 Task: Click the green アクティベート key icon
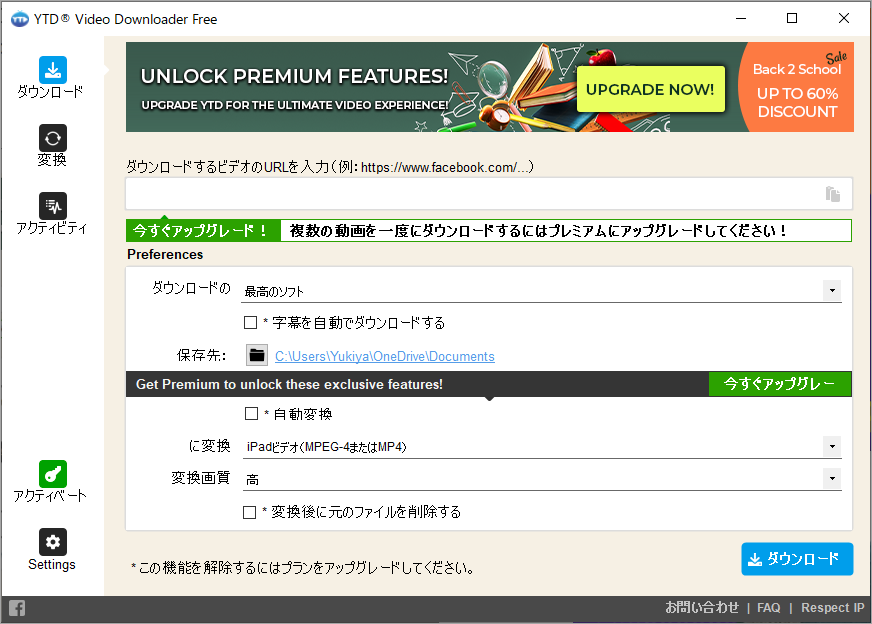point(51,475)
